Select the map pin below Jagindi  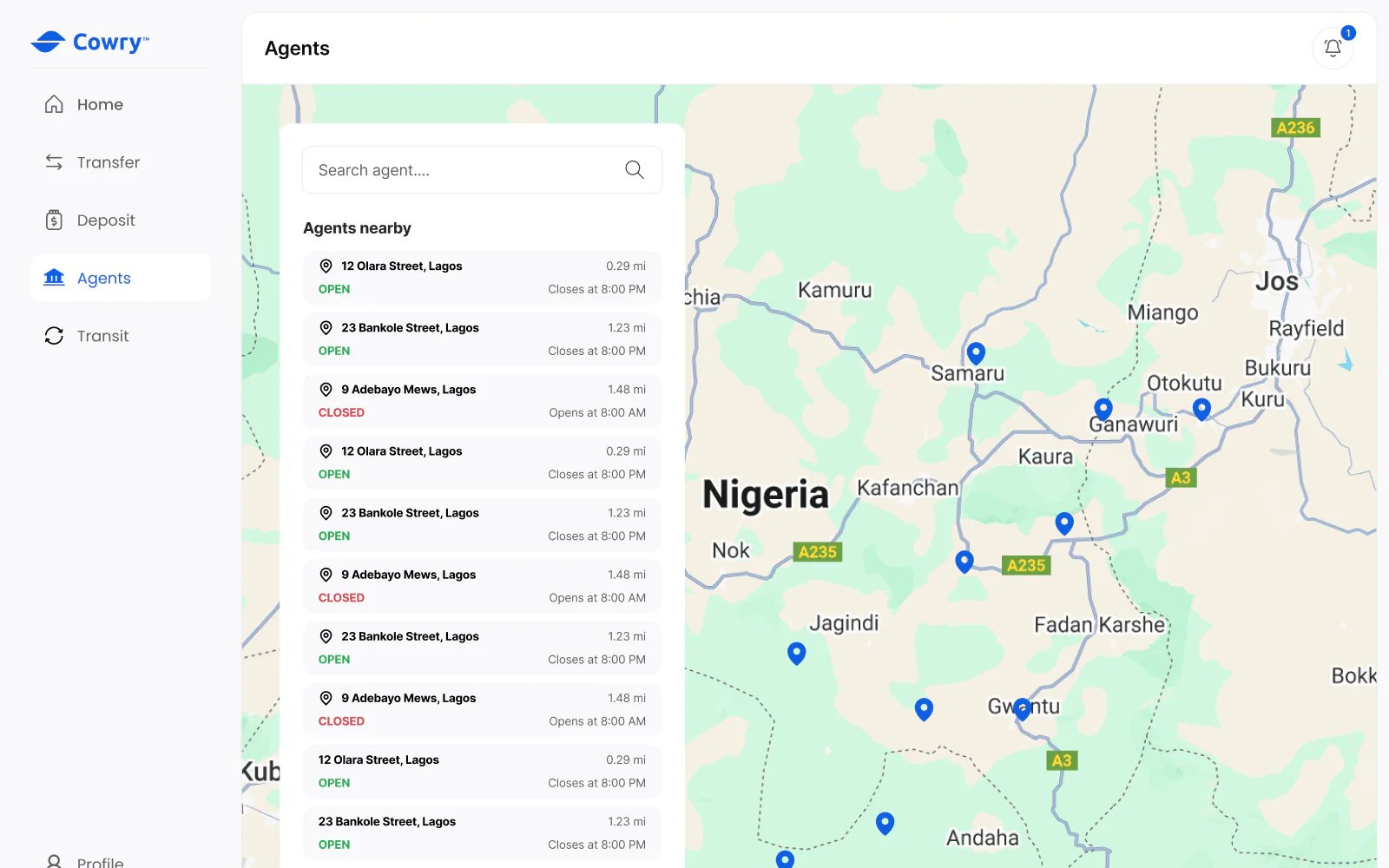[x=796, y=653]
